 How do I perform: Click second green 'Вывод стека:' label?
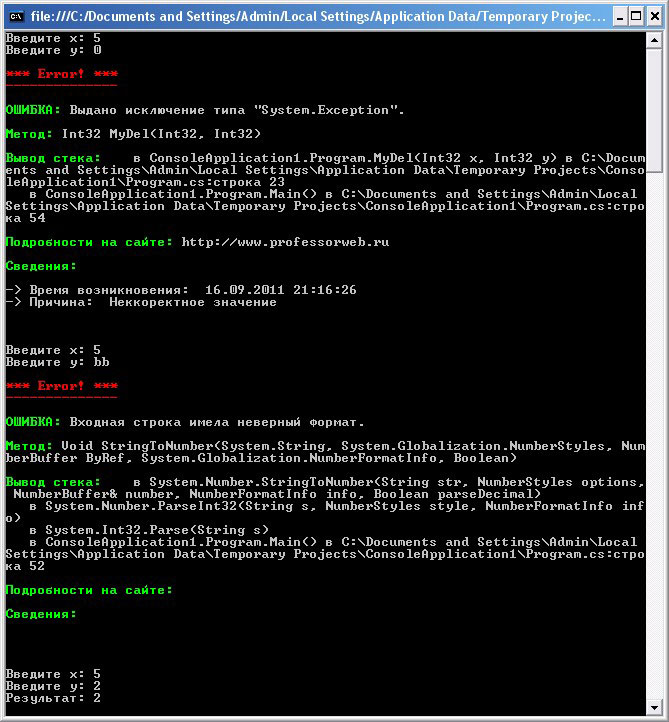coord(53,482)
